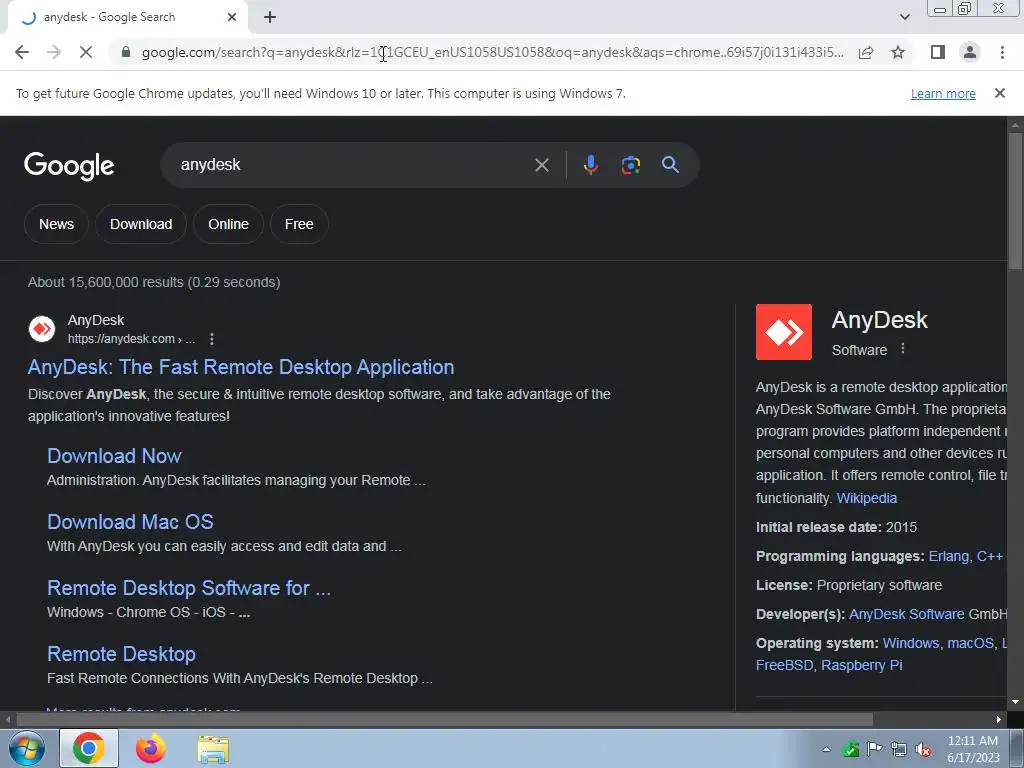The height and width of the screenshot is (768, 1024).
Task: Click the vertical scrollbar thumb
Action: click(x=1015, y=201)
